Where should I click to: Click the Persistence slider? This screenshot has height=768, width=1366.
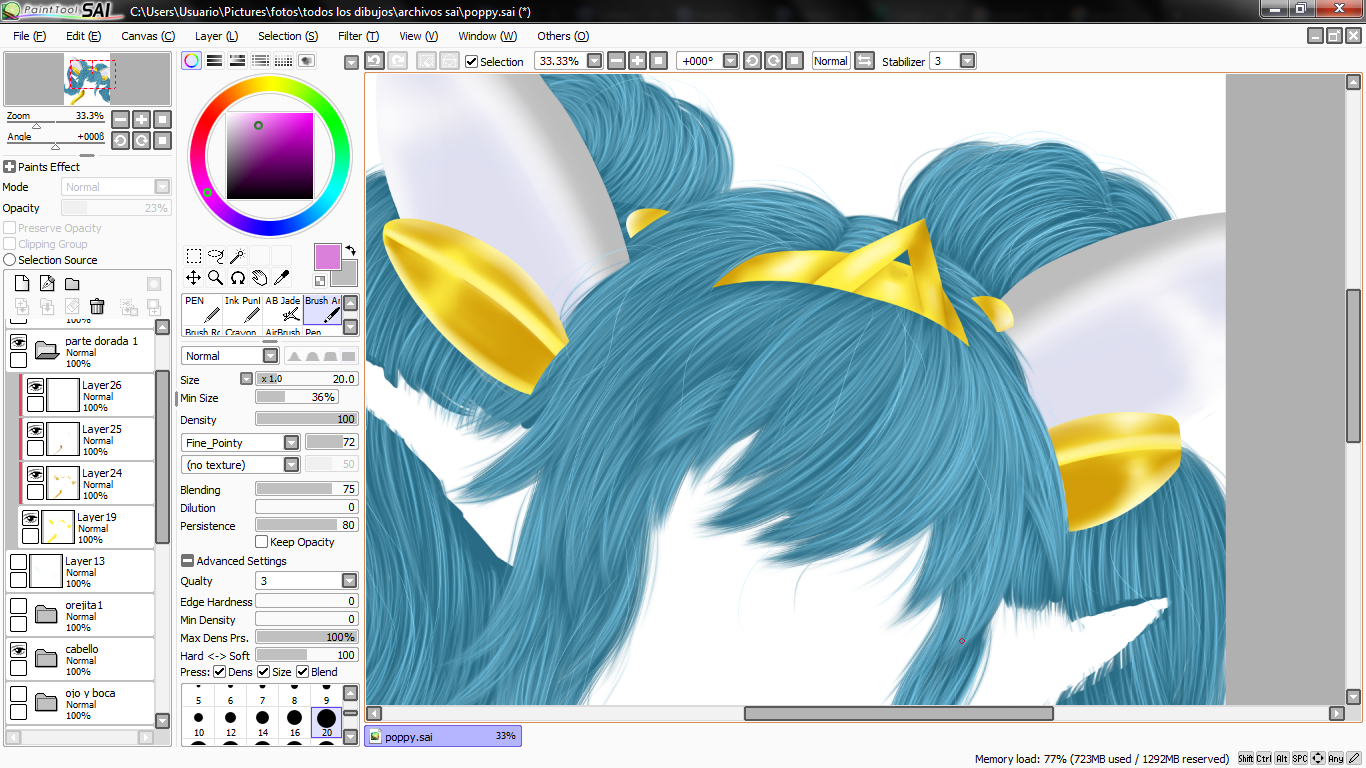307,525
